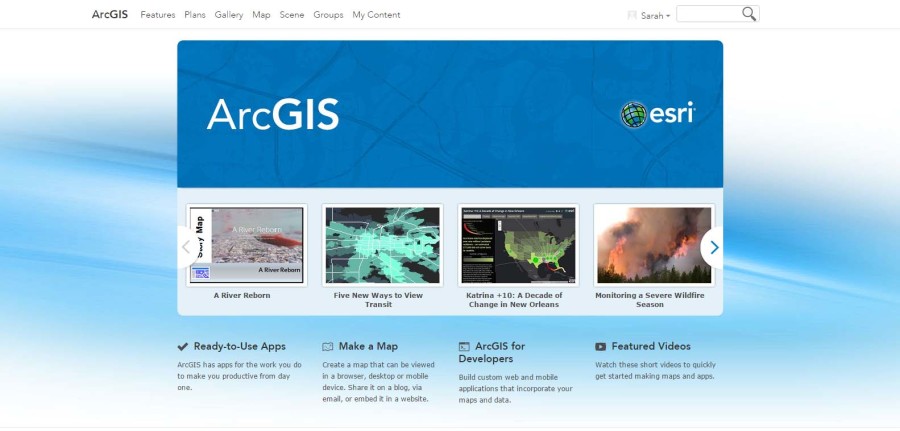Click the large ArcGIS banner title
Viewport: 900px width, 431px height.
click(x=273, y=114)
